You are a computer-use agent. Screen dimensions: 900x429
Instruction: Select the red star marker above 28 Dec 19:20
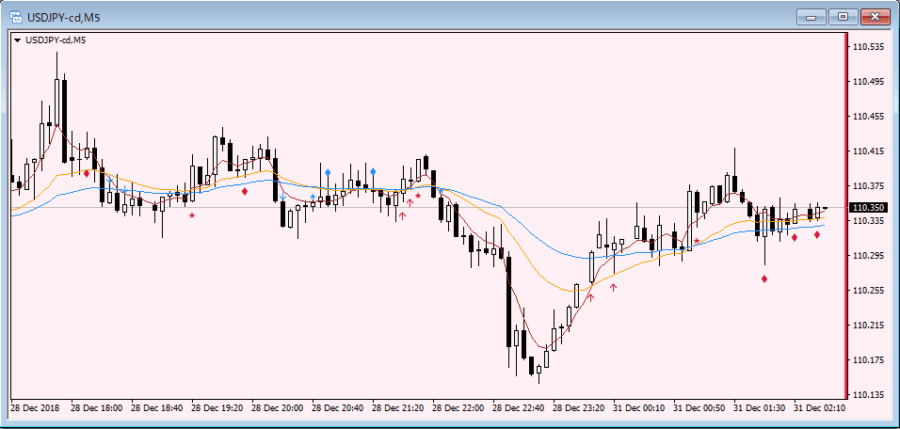[192, 215]
